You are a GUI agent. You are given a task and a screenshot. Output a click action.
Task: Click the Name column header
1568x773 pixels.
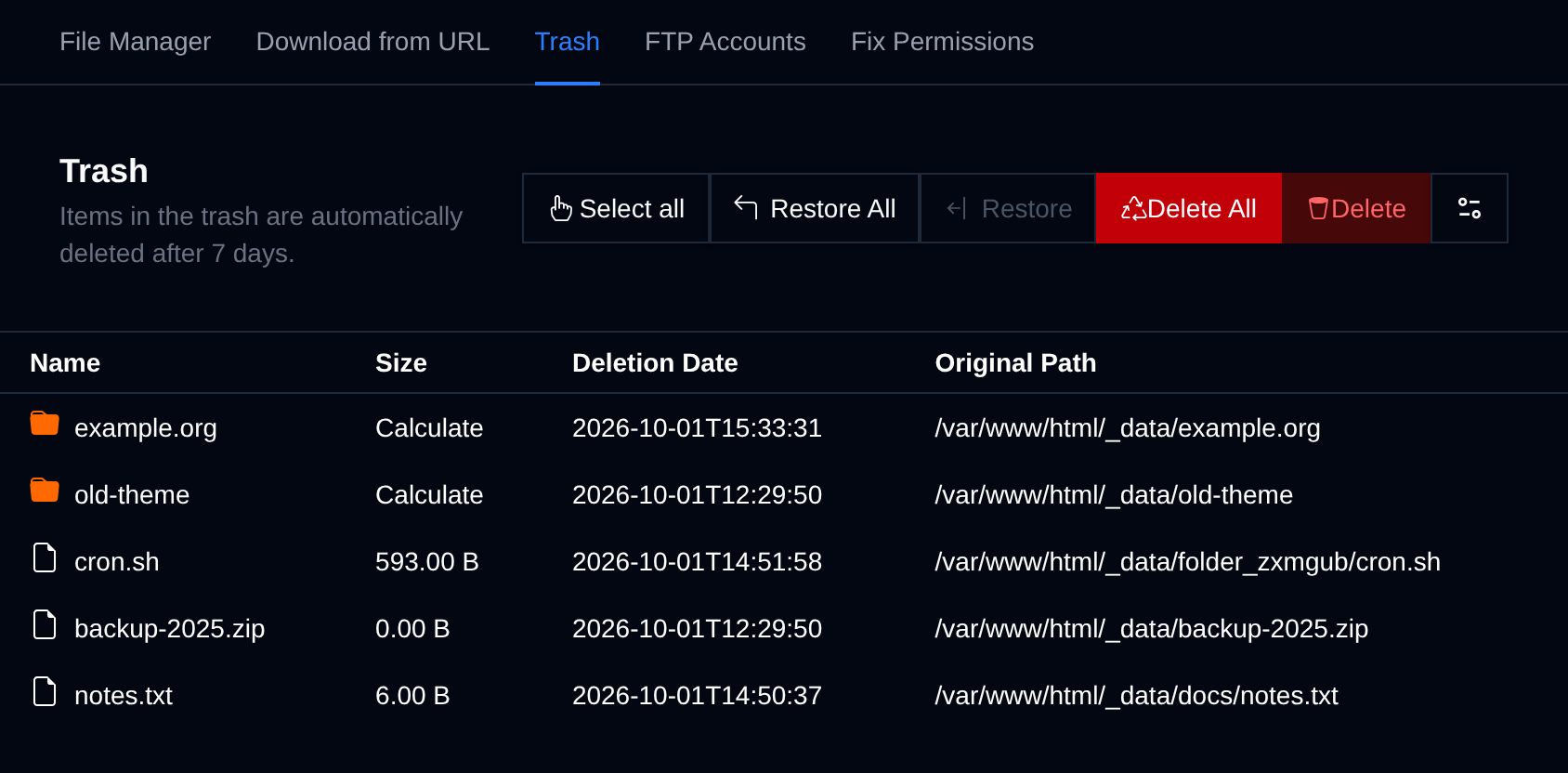(x=65, y=362)
